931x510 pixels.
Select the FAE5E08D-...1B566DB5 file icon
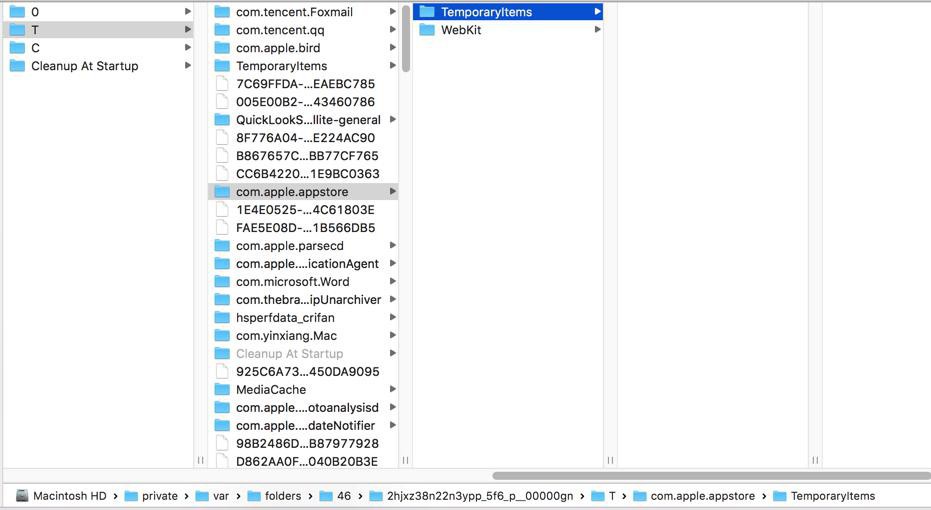coord(222,228)
